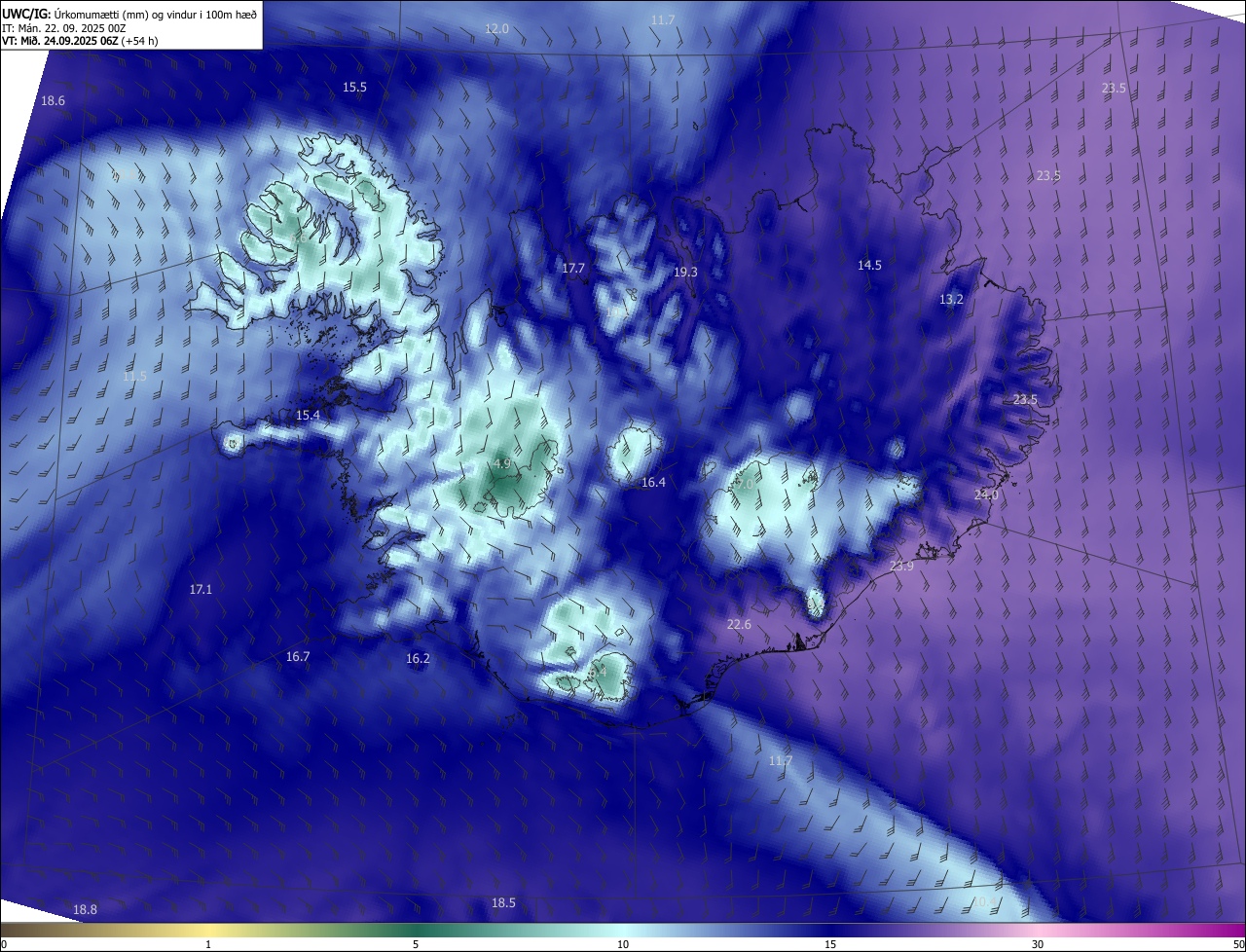Select the faint 10.4 value label
1246x952 pixels.
(985, 902)
